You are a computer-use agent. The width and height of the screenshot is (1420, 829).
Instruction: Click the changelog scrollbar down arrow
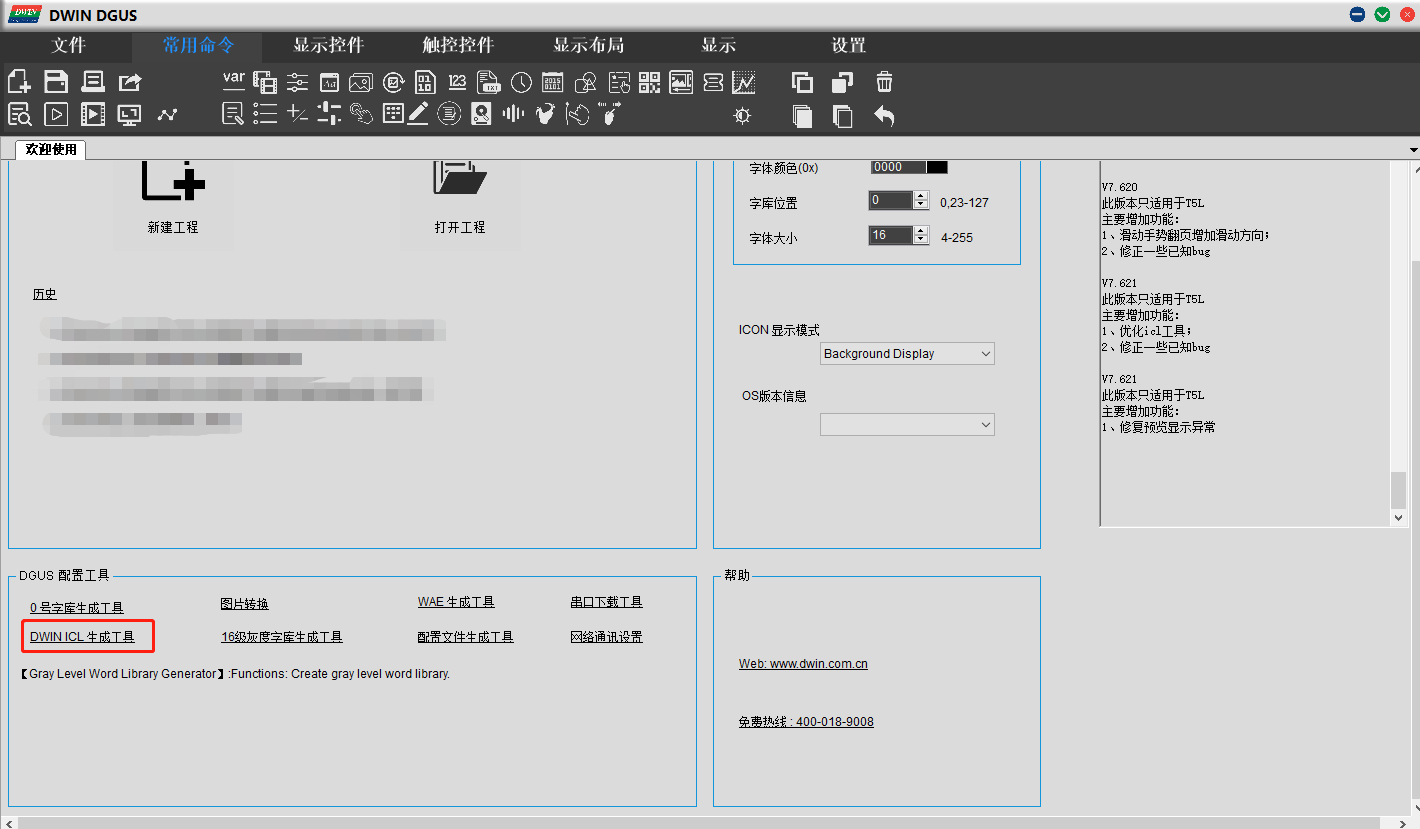[1399, 517]
